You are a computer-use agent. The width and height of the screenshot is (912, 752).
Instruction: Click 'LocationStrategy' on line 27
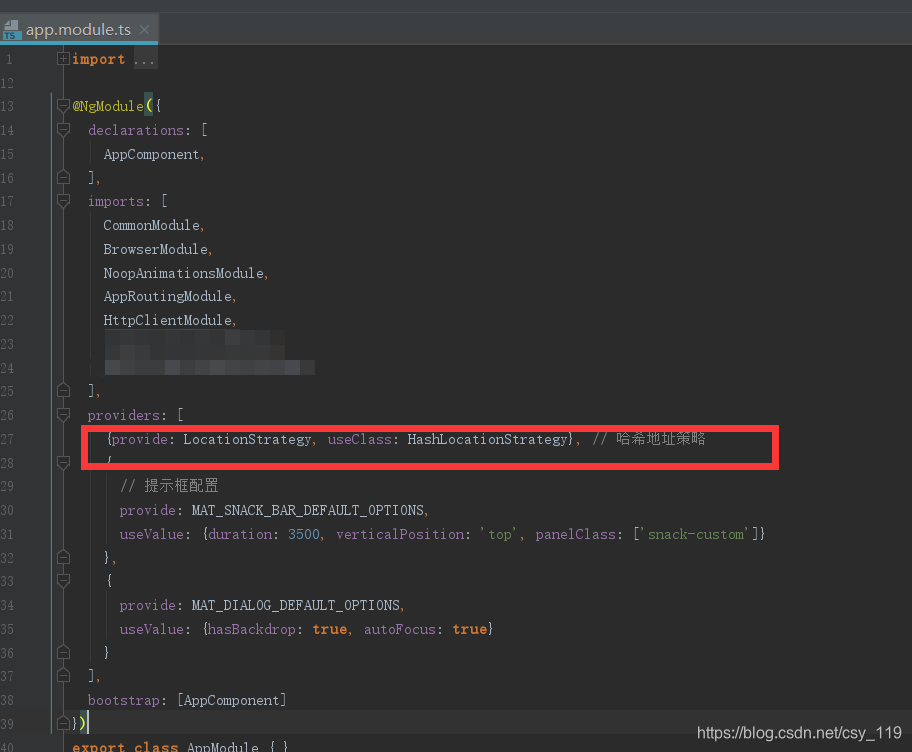tap(247, 439)
